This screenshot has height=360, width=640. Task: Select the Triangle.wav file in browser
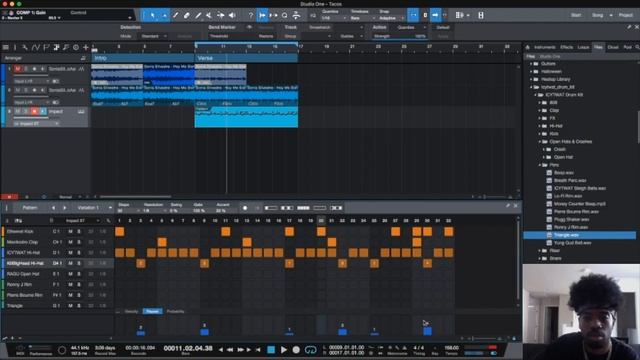coord(580,235)
